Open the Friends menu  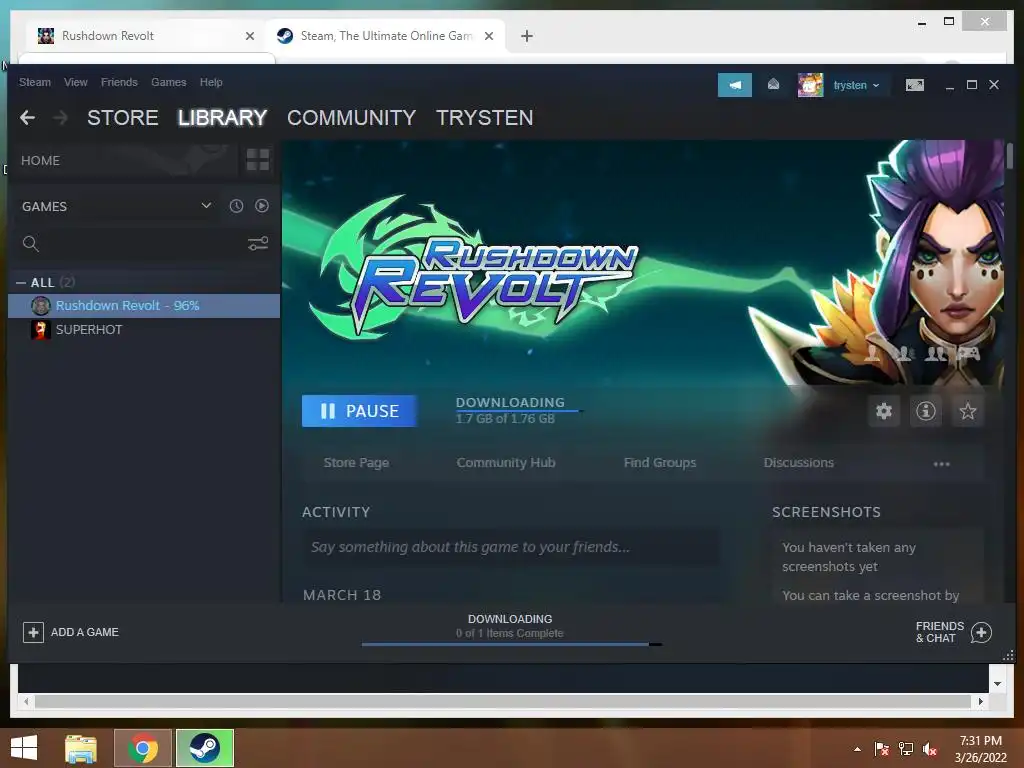click(119, 82)
